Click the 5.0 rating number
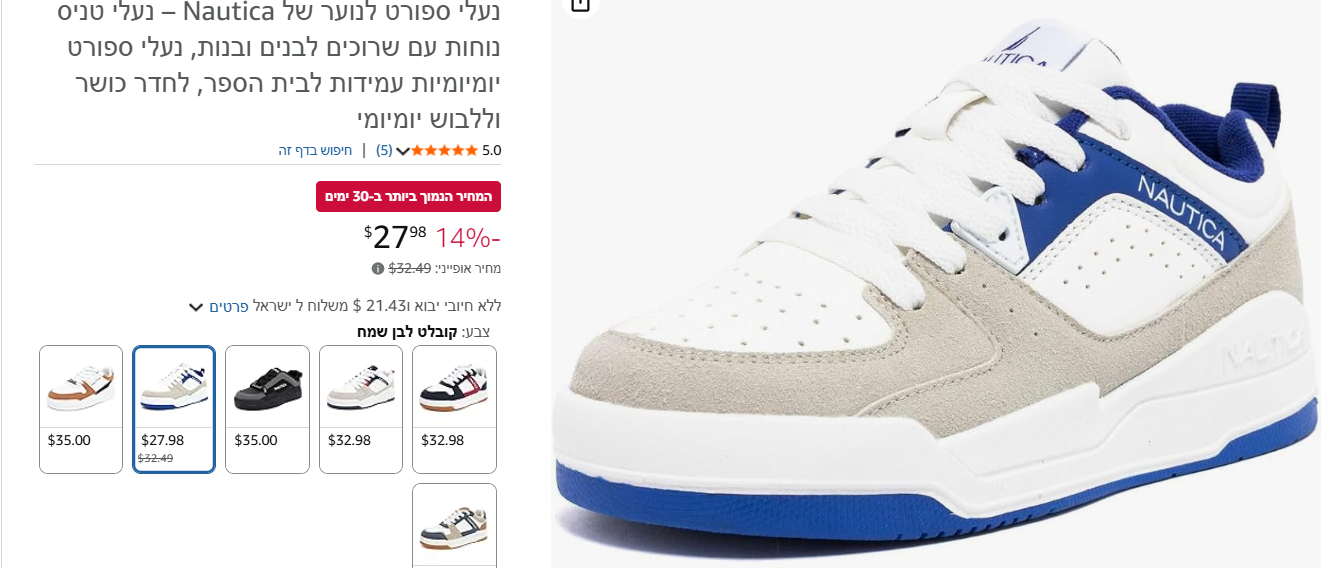The width and height of the screenshot is (1322, 568). coord(492,151)
